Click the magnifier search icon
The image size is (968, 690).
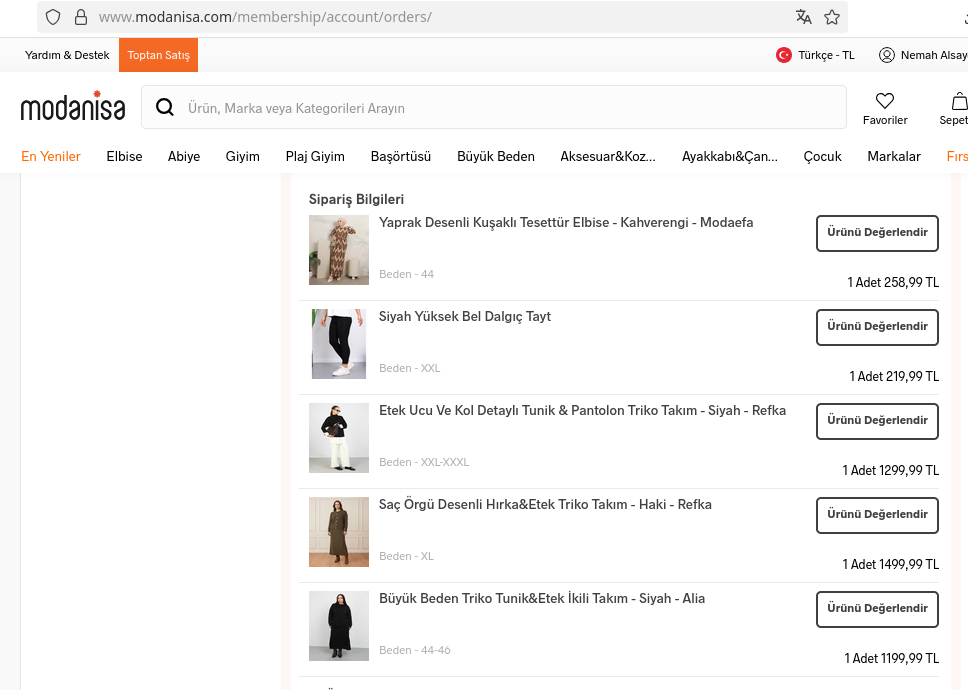point(165,107)
